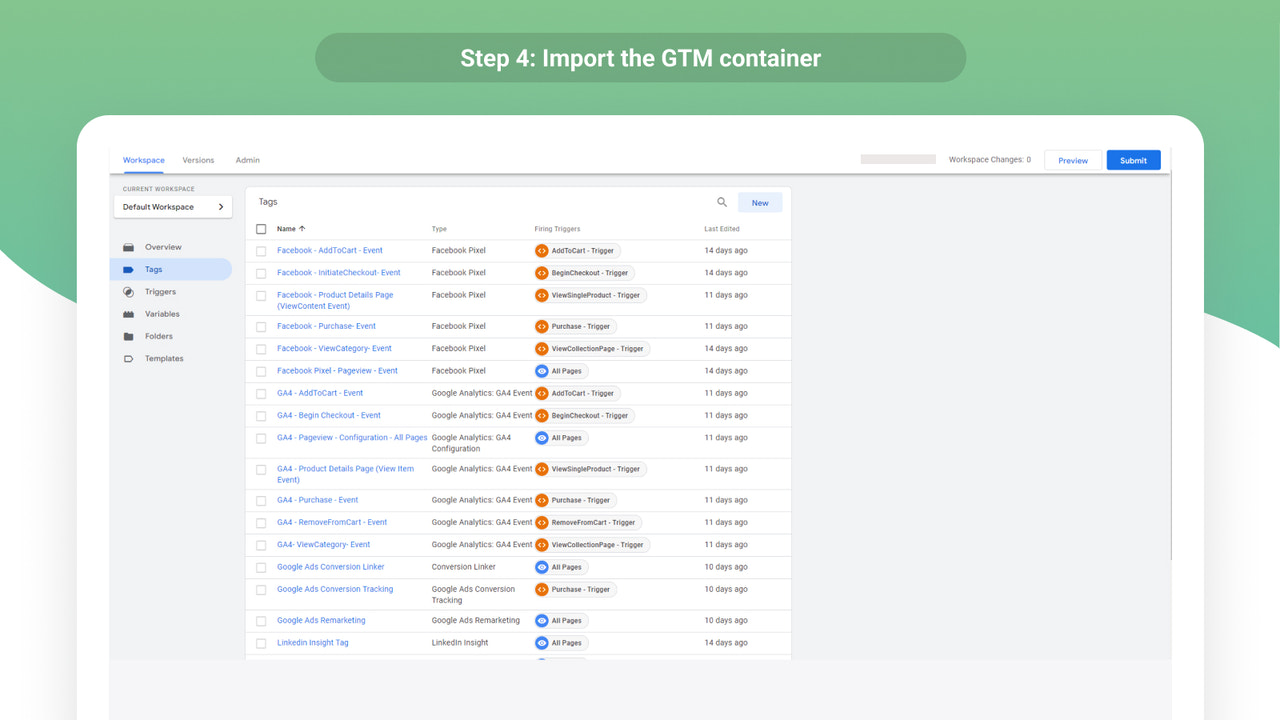1280x720 pixels.
Task: Expand the Default Workspace selector
Action: click(x=172, y=206)
